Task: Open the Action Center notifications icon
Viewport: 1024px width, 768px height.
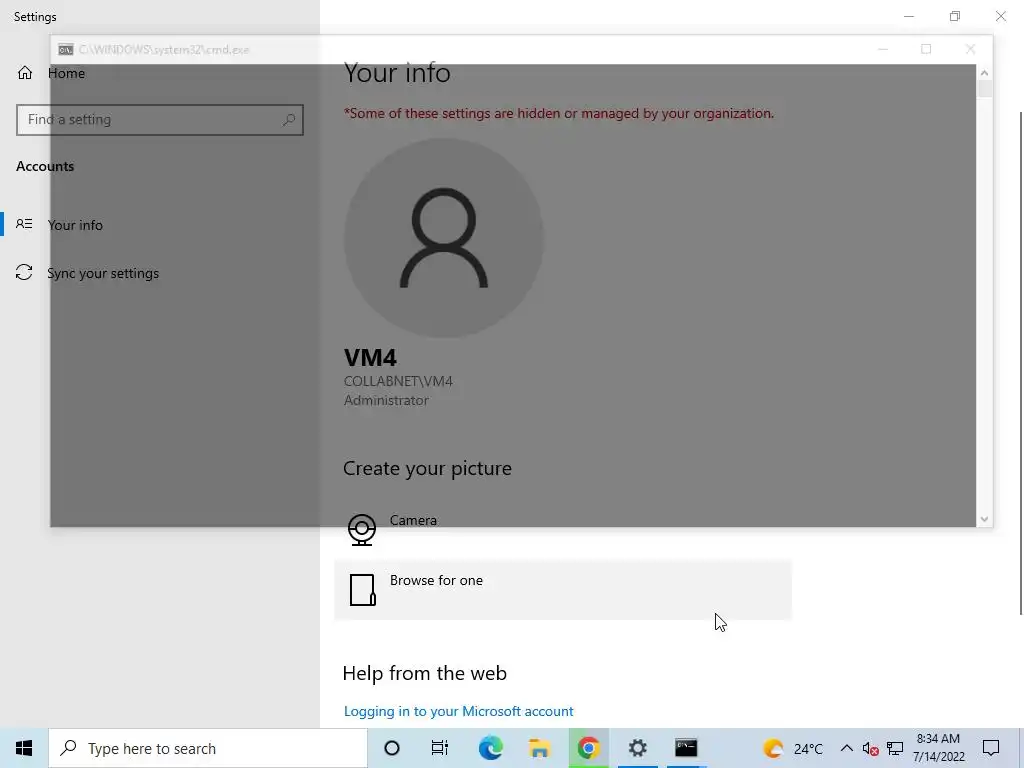Action: point(991,748)
